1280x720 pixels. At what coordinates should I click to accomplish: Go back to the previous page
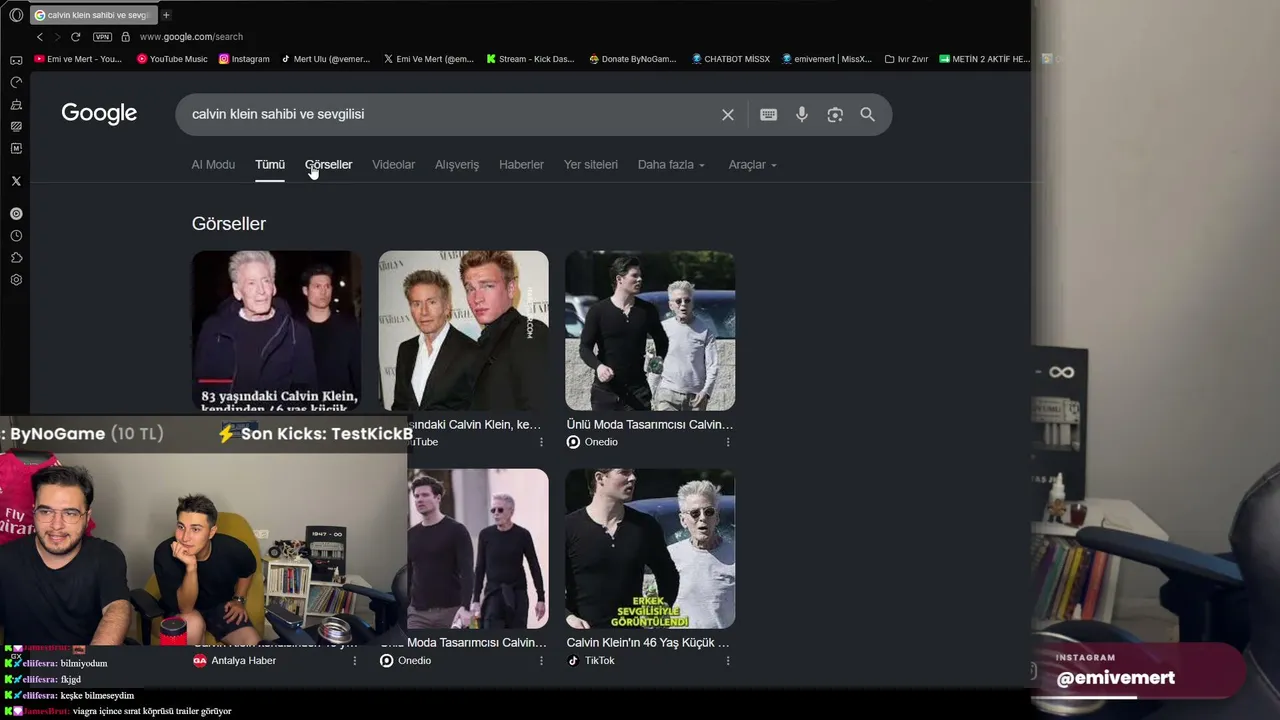click(40, 37)
